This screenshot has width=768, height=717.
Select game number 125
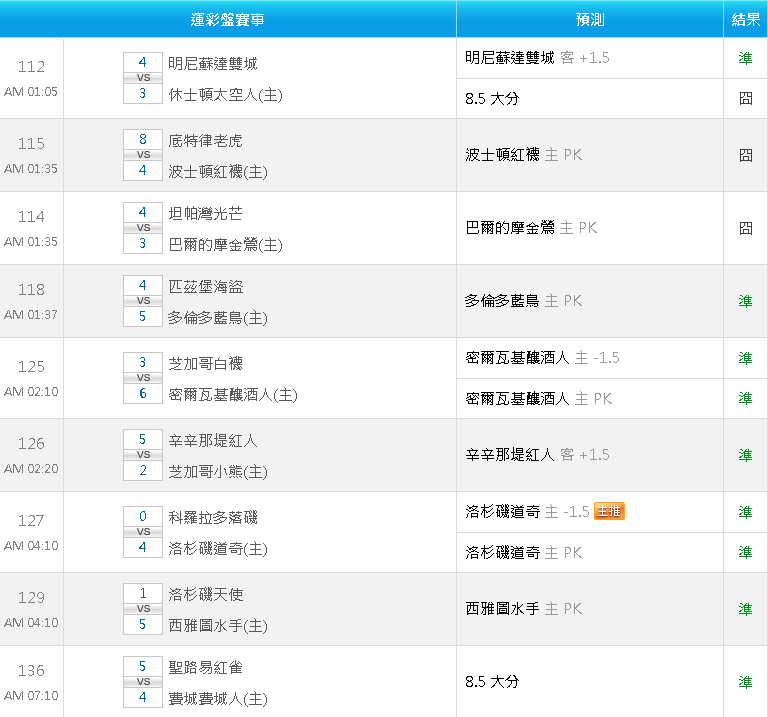coord(31,366)
